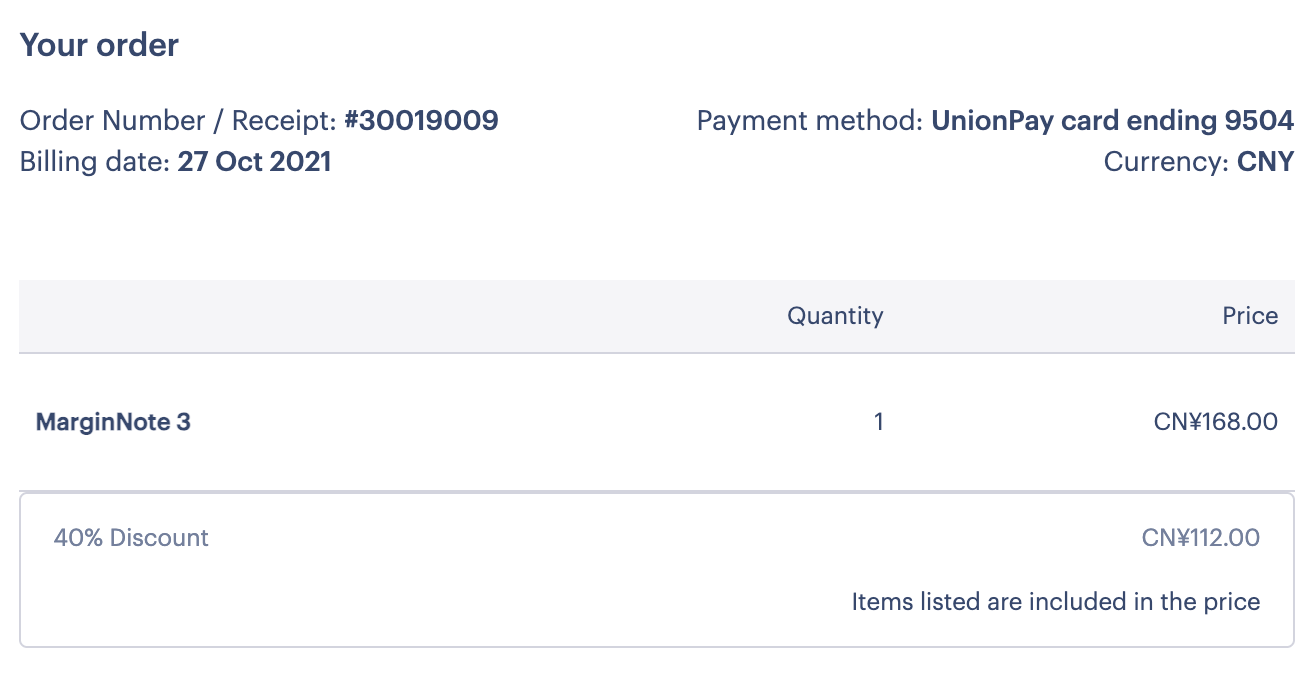The width and height of the screenshot is (1316, 676).
Task: Click the CN¥168.00 price
Action: tap(1215, 422)
